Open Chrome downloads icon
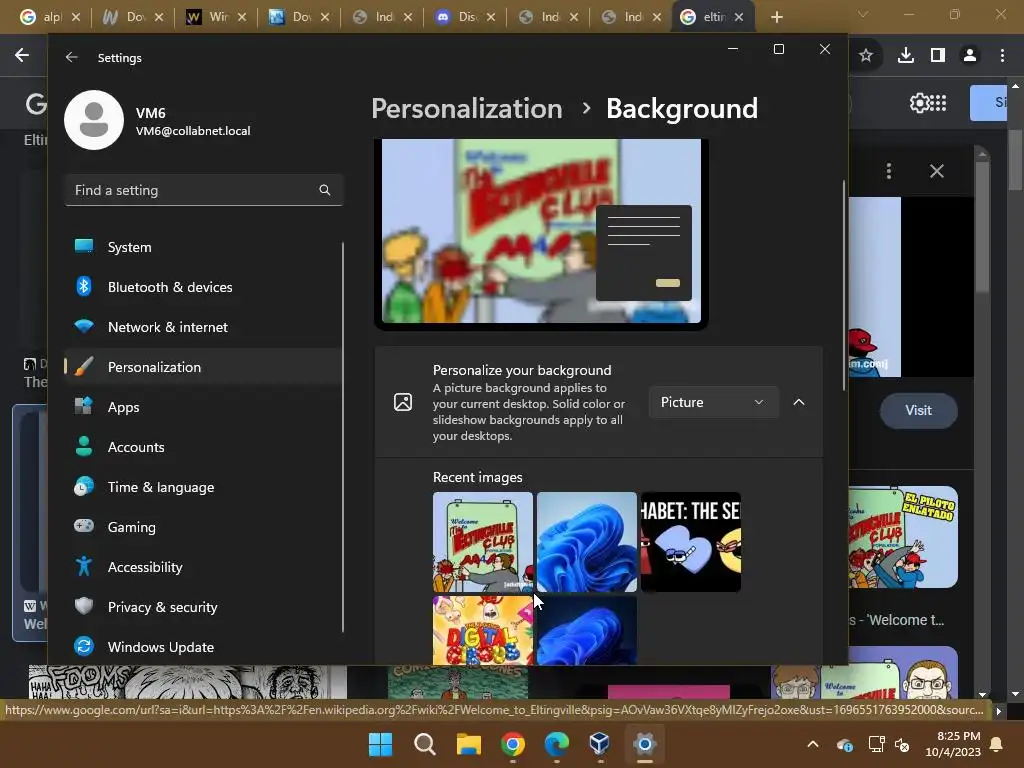The image size is (1024, 768). [906, 56]
